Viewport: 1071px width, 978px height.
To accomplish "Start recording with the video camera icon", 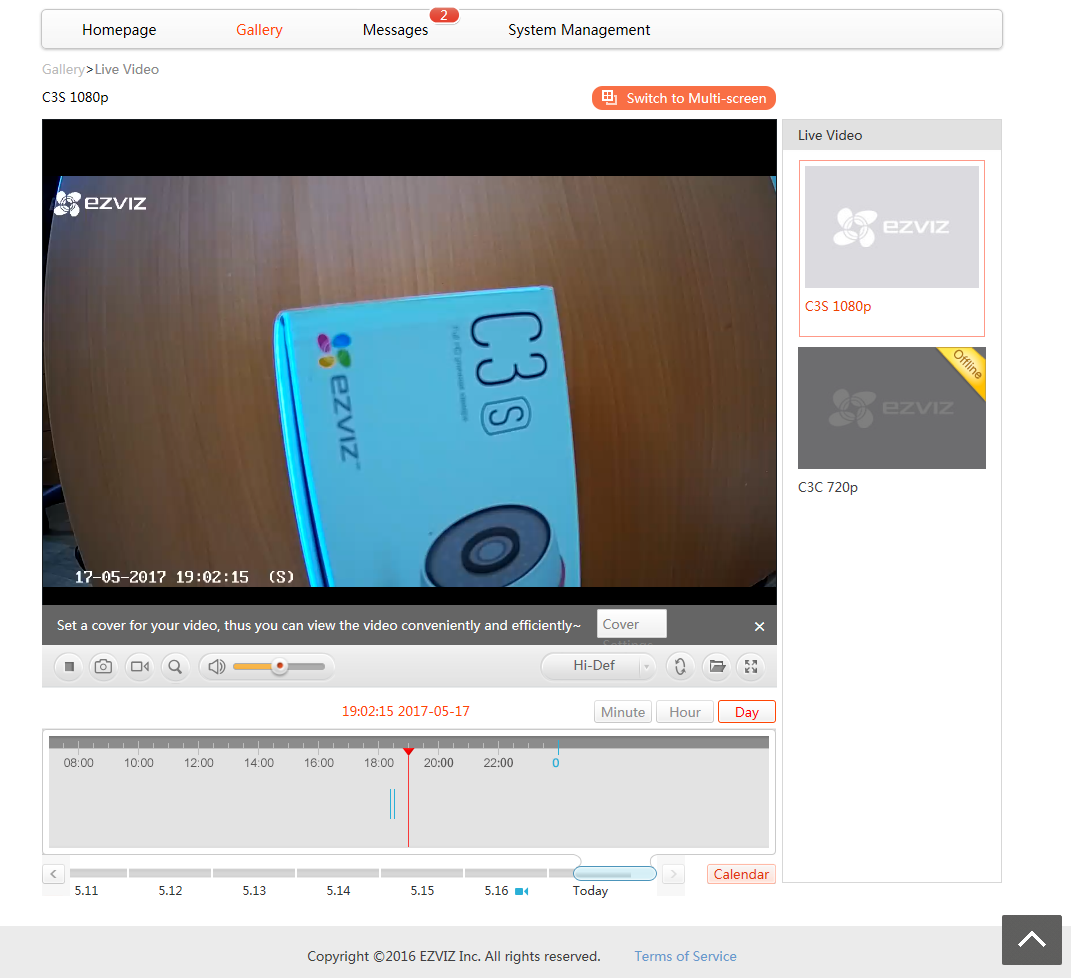I will click(139, 667).
